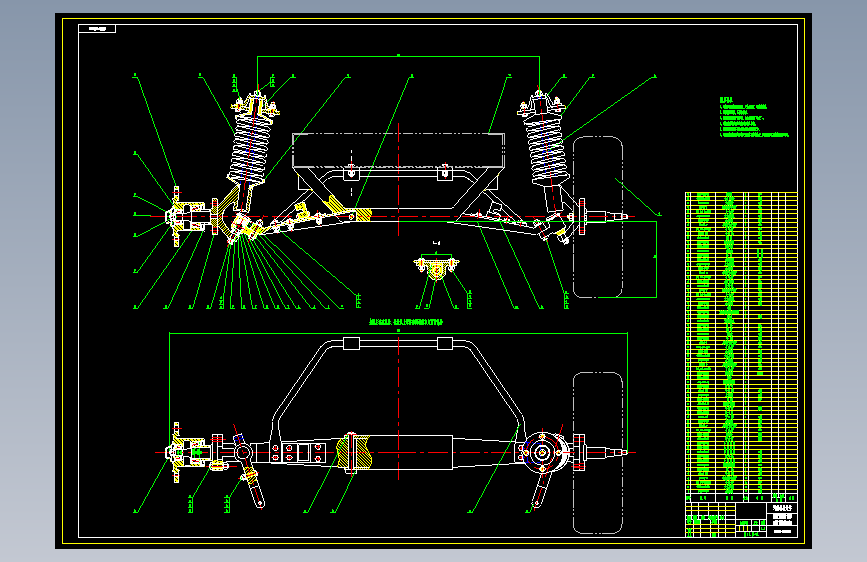The height and width of the screenshot is (562, 867).
Task: Click the hatched section of the plan view axle
Action: tap(354, 452)
